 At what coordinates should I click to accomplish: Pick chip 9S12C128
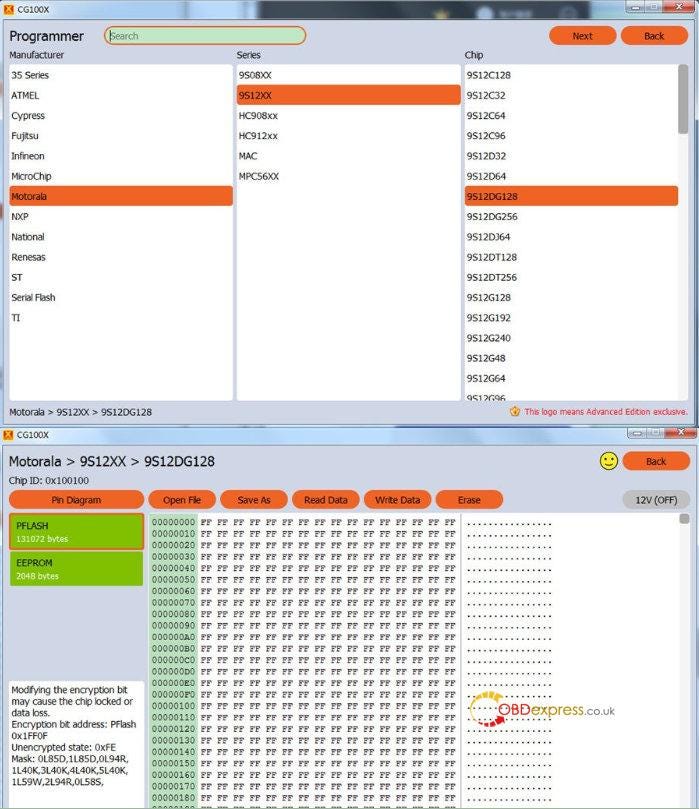[571, 75]
